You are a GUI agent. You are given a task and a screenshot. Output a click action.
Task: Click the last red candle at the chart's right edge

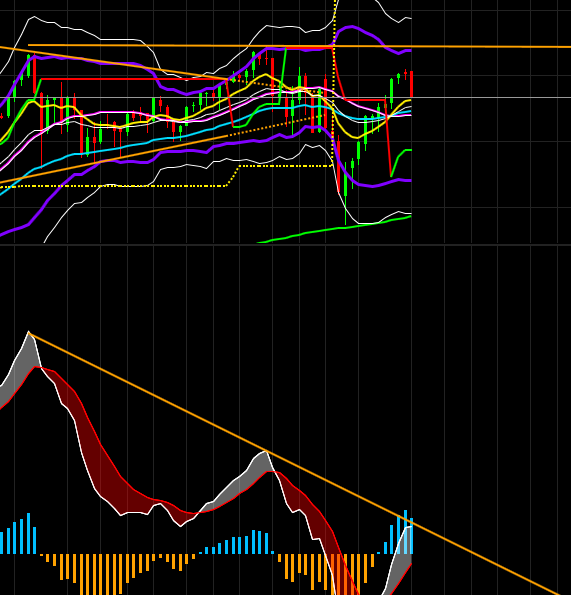pyautogui.click(x=411, y=84)
